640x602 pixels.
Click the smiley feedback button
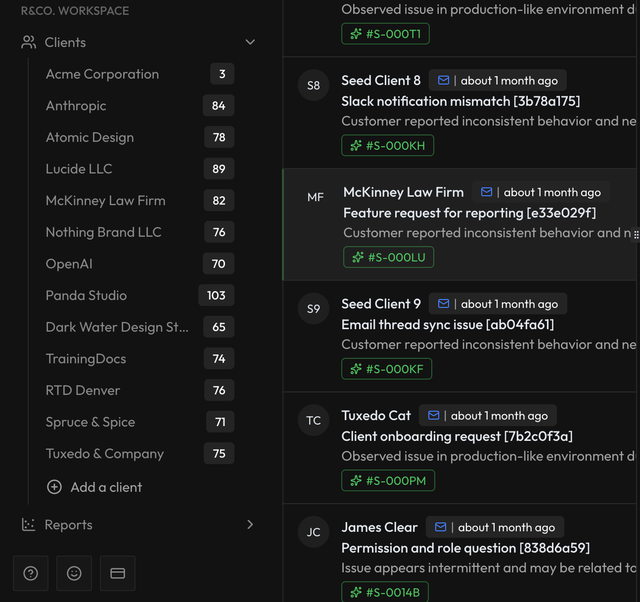pos(74,573)
